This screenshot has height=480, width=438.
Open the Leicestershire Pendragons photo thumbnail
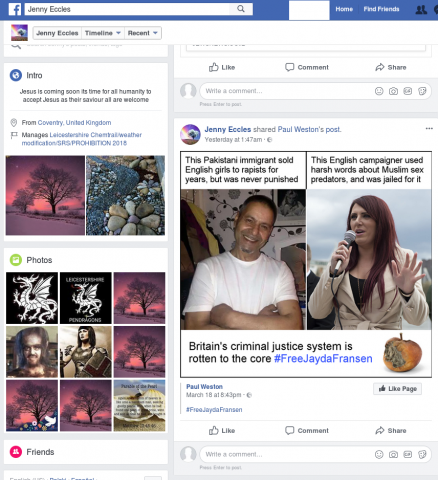click(86, 298)
